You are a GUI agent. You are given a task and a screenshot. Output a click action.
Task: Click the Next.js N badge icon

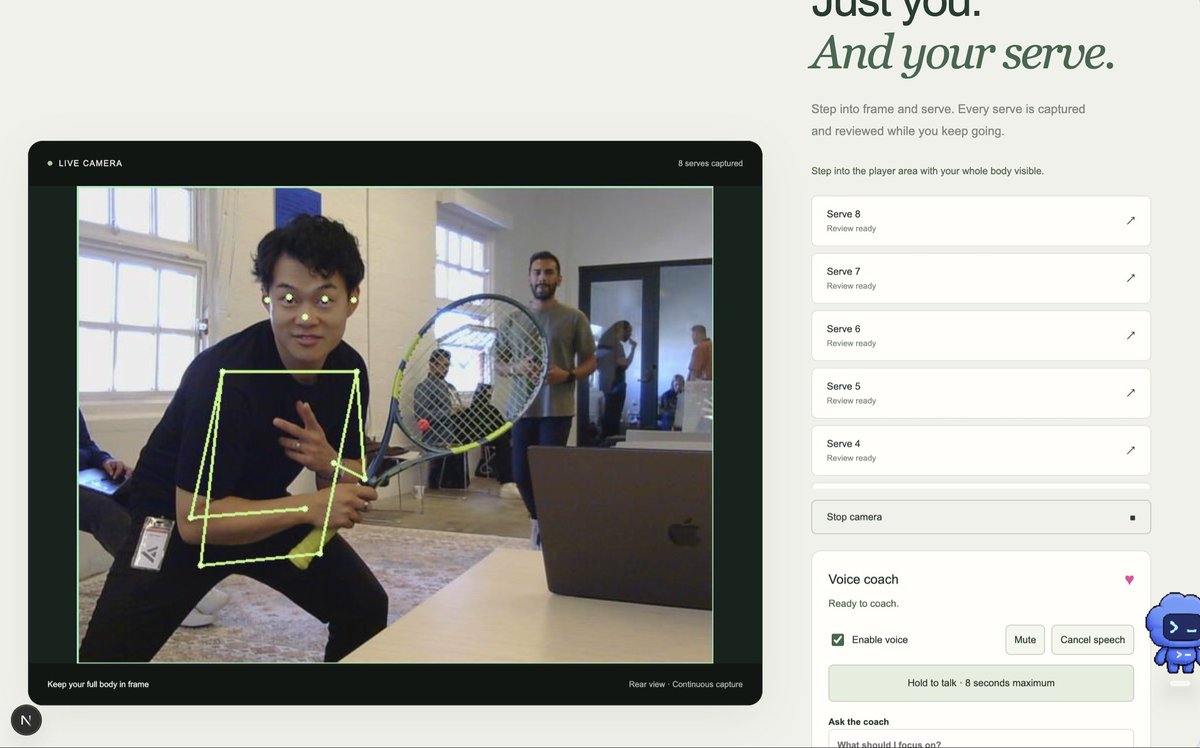click(26, 720)
